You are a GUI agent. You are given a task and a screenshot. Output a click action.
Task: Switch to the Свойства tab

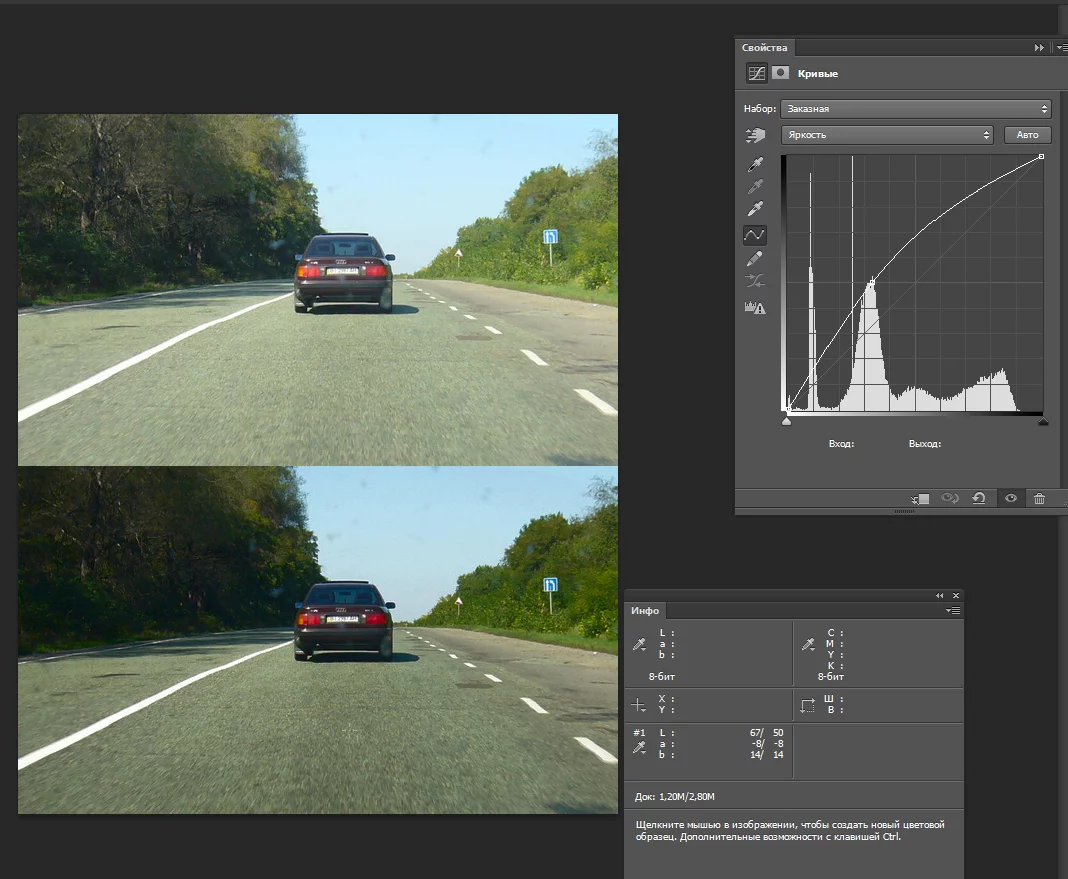tap(764, 48)
